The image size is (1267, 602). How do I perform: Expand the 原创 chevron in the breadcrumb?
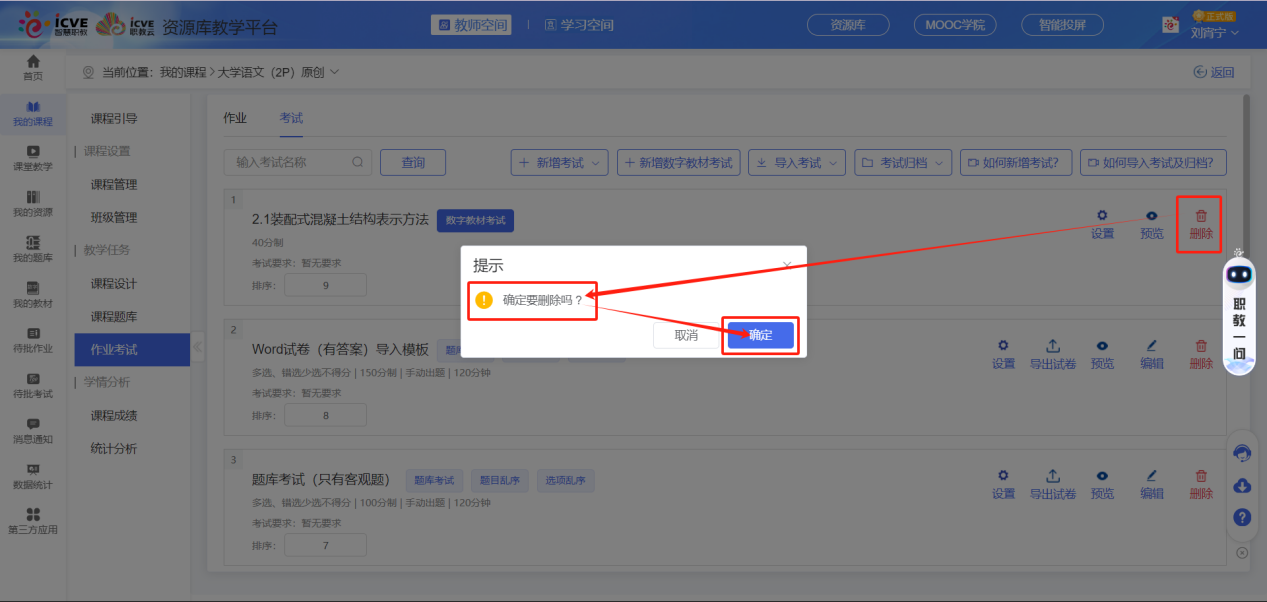coord(334,71)
